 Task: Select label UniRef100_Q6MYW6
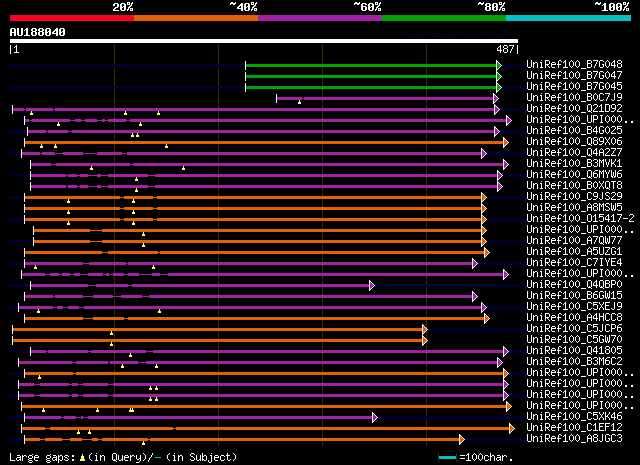tap(574, 174)
